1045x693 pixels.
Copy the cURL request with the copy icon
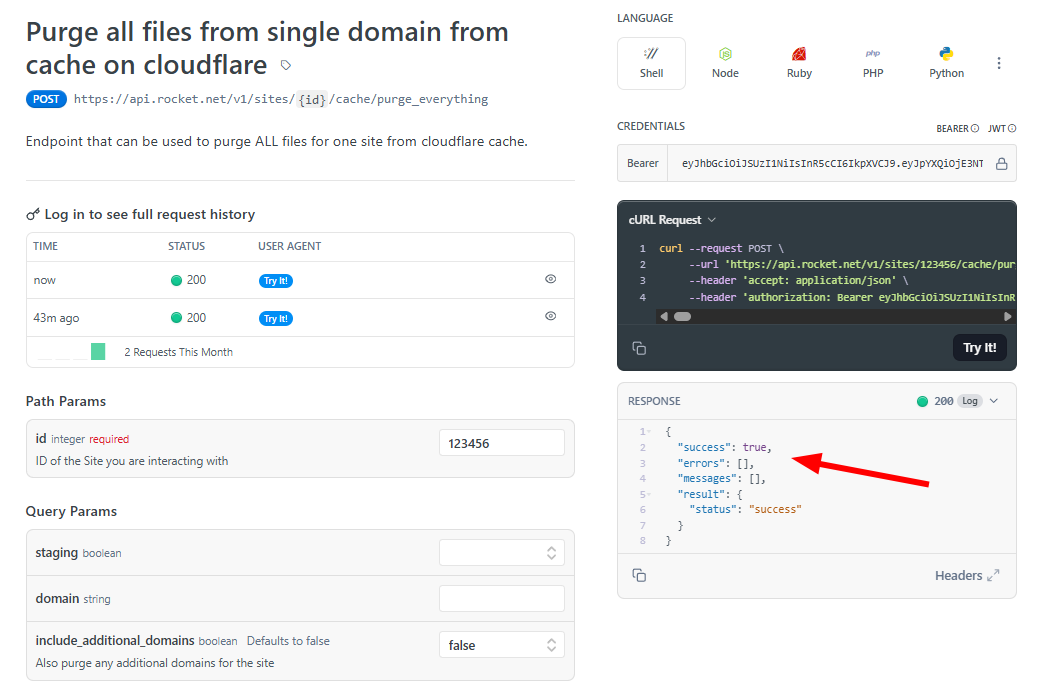tap(639, 348)
